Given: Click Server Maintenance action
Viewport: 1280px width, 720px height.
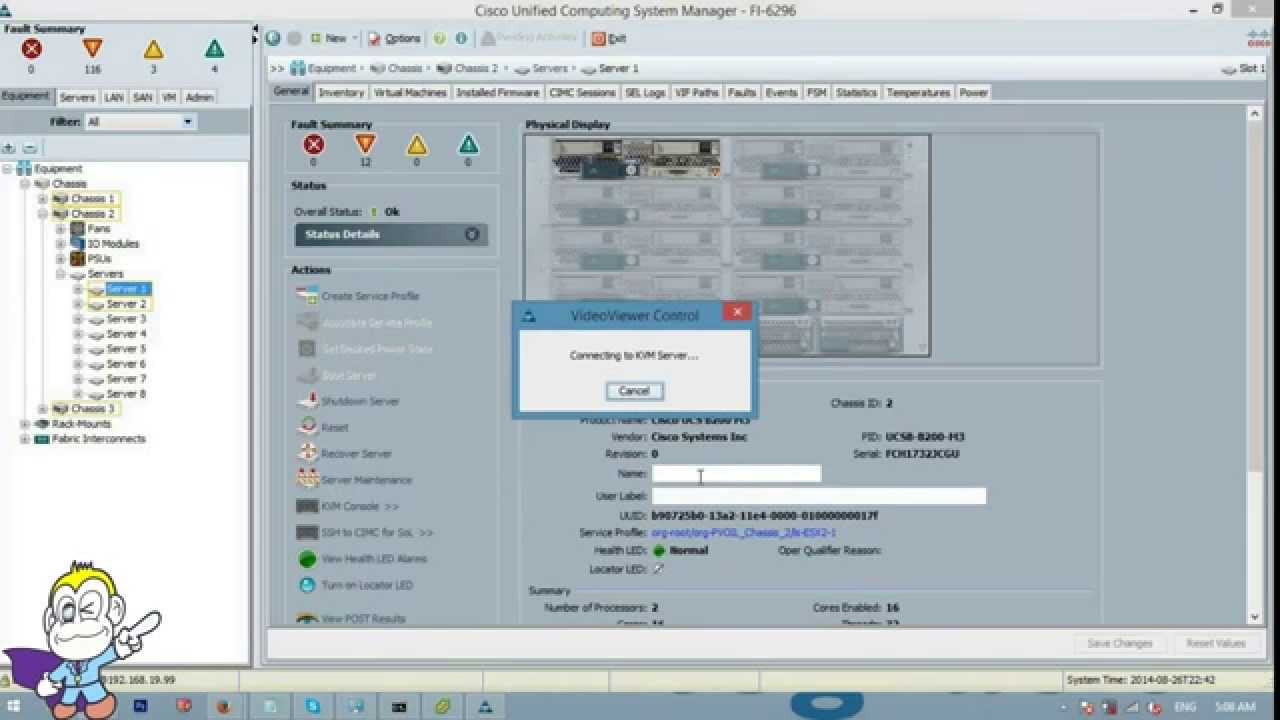Looking at the screenshot, I should coord(366,480).
